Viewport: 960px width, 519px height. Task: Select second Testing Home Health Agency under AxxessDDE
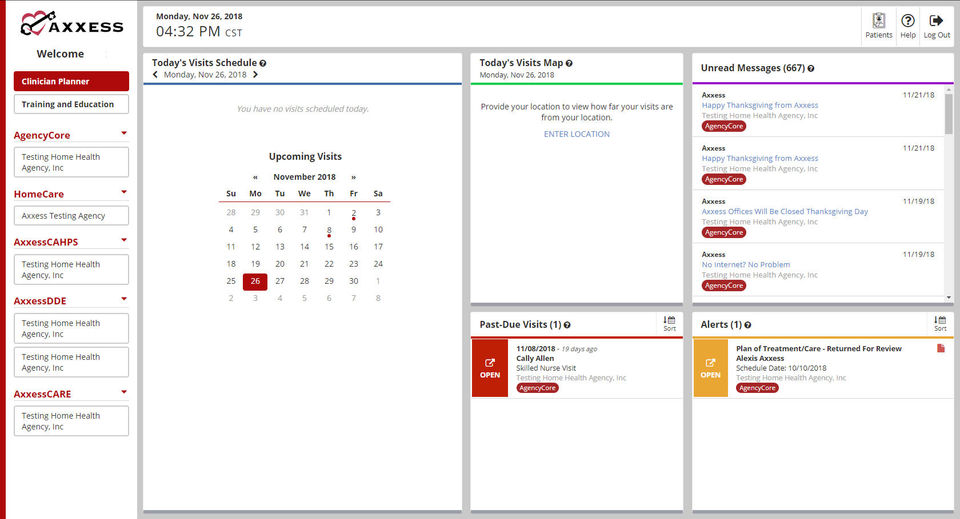(72, 362)
